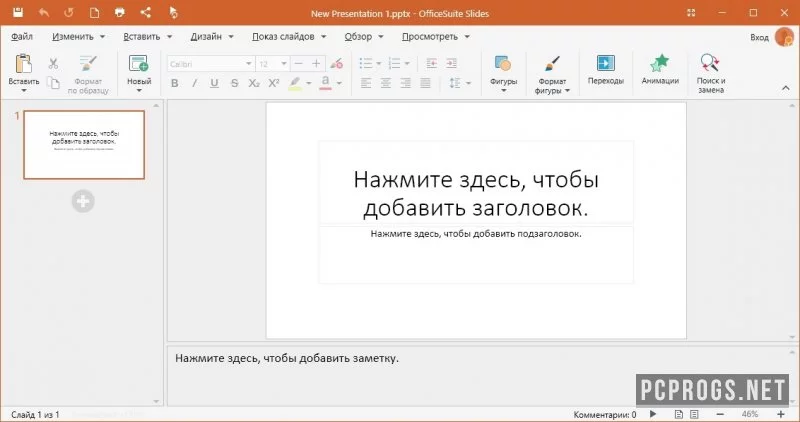Open Поиск и замена
The height and width of the screenshot is (422, 800).
click(x=711, y=73)
